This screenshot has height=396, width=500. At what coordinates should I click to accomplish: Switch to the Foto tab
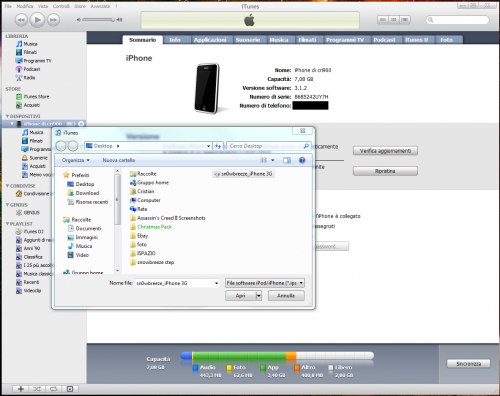coord(447,40)
